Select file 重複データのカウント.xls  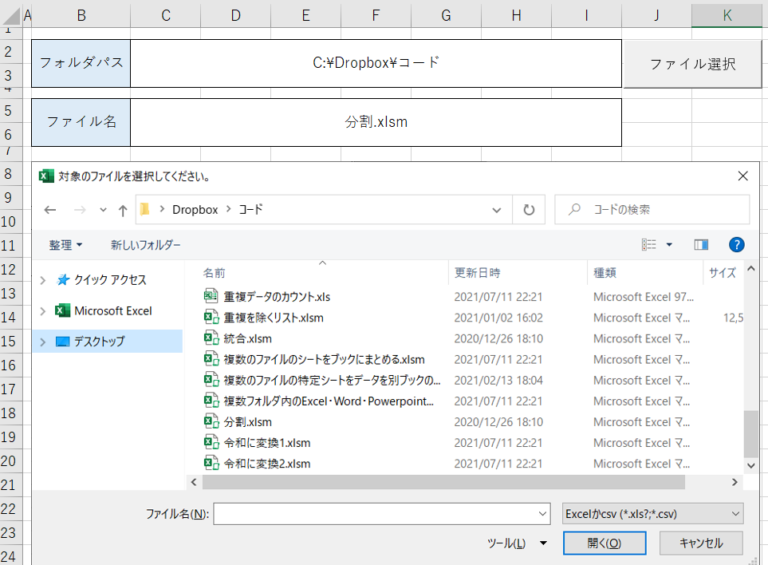tap(277, 297)
